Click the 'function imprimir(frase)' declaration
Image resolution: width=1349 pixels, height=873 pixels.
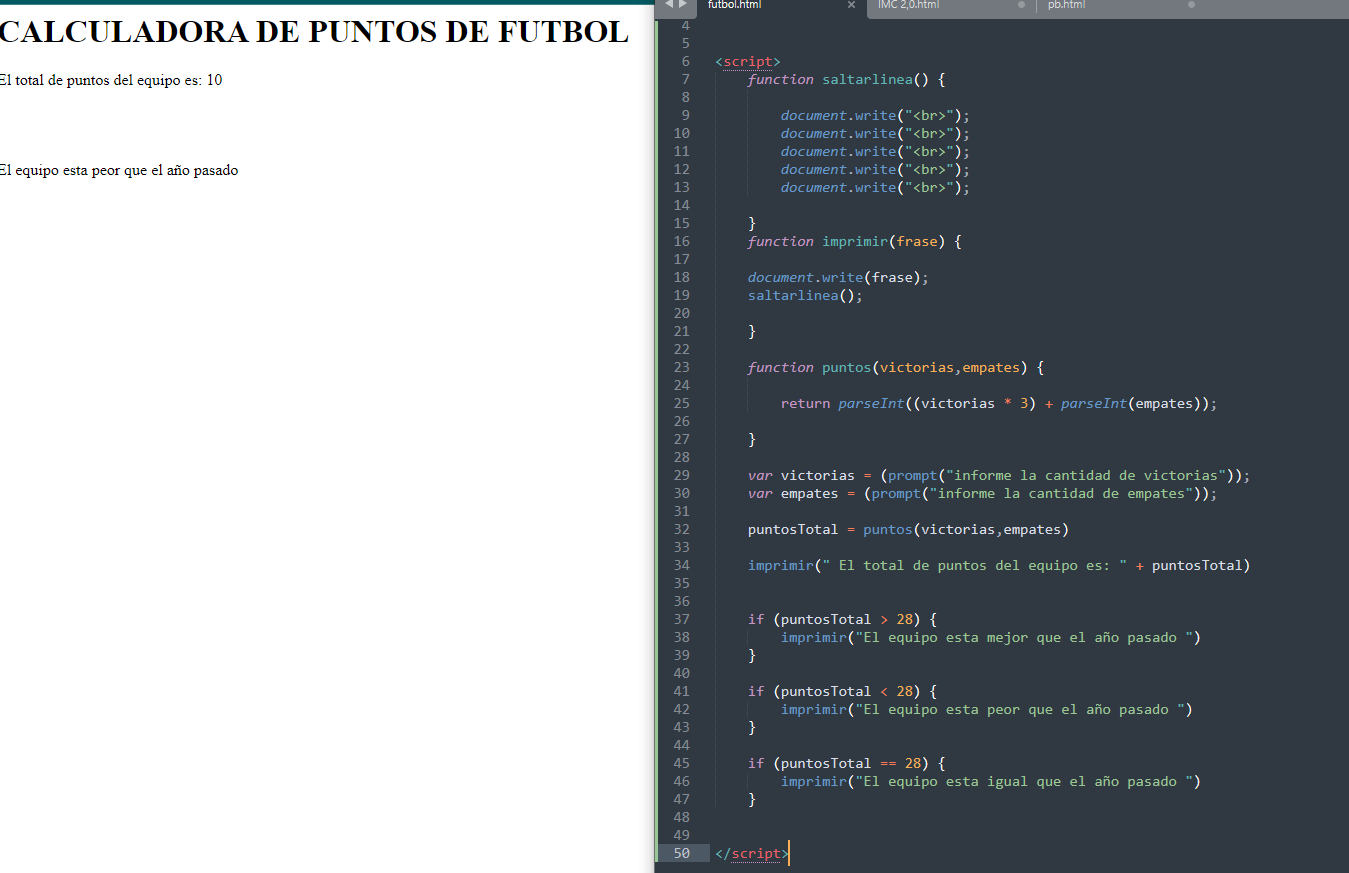(854, 241)
